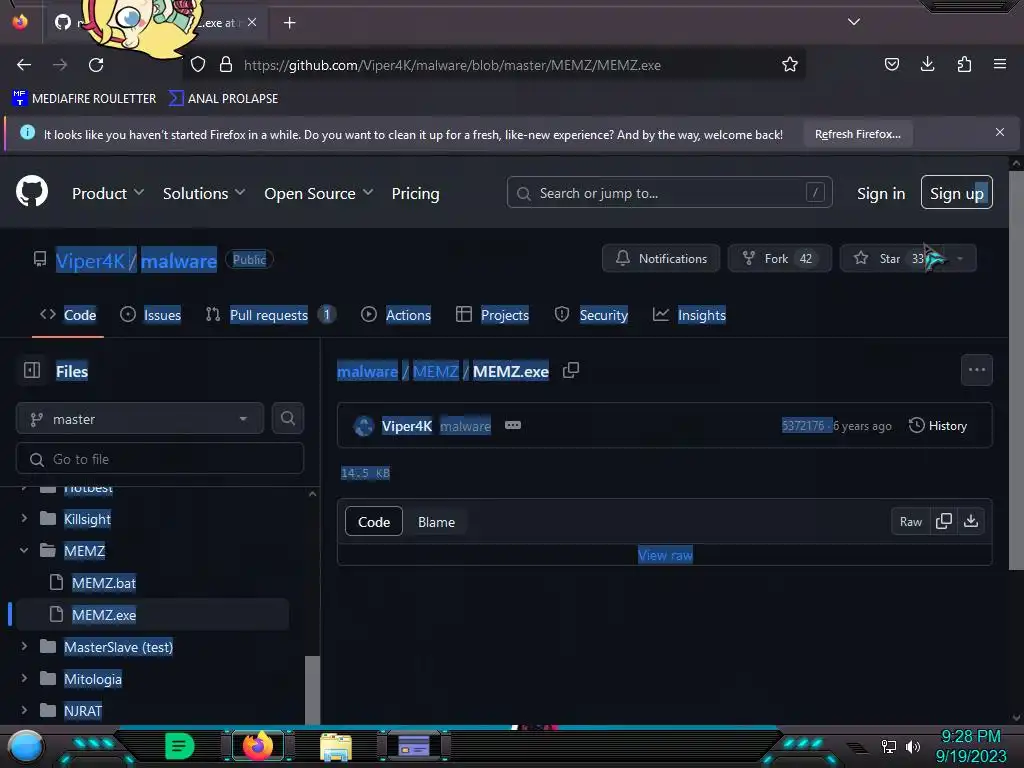This screenshot has width=1024, height=768.
Task: Click the file tree search icon
Action: (288, 419)
